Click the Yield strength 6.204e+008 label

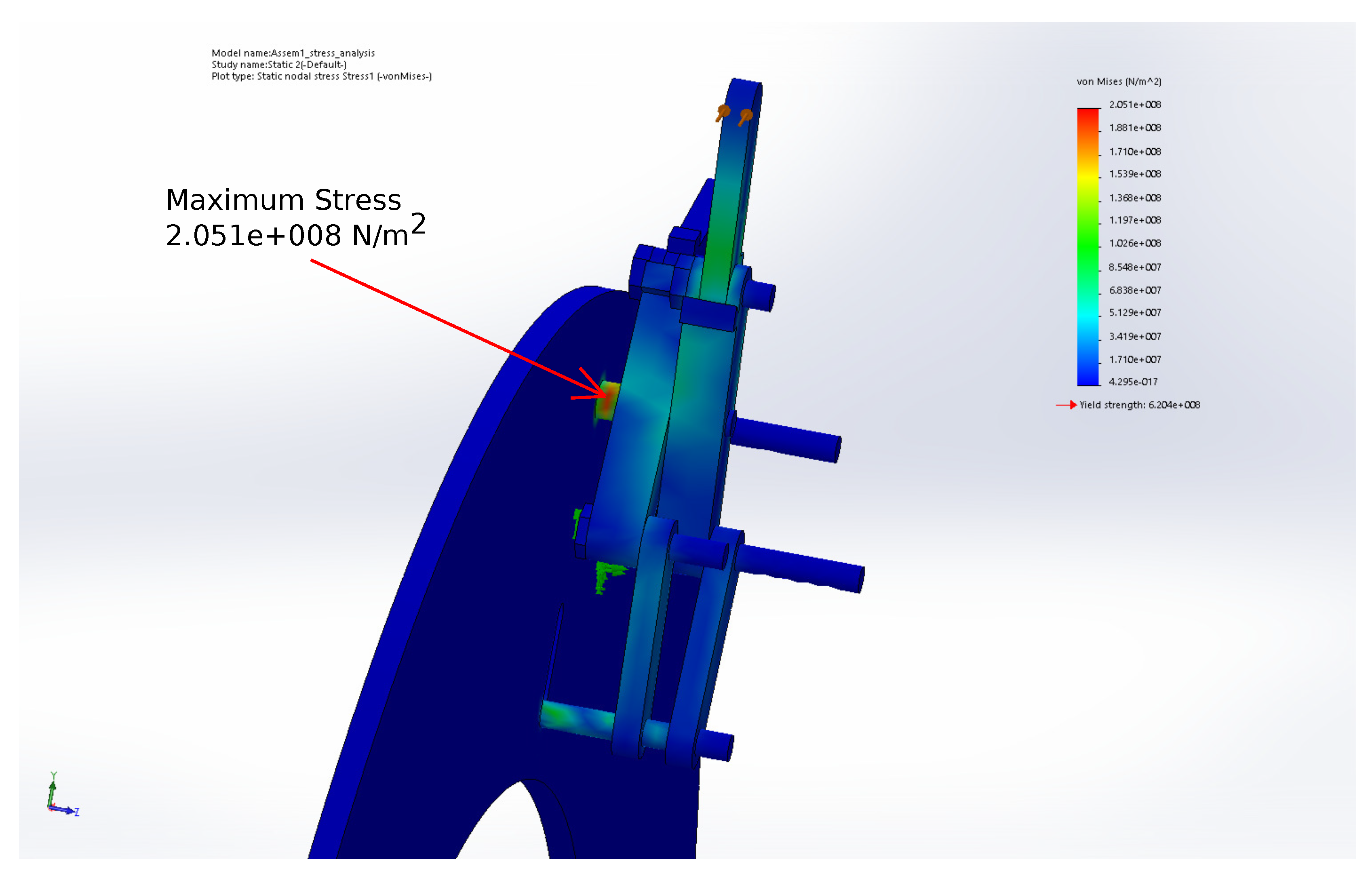[1140, 405]
